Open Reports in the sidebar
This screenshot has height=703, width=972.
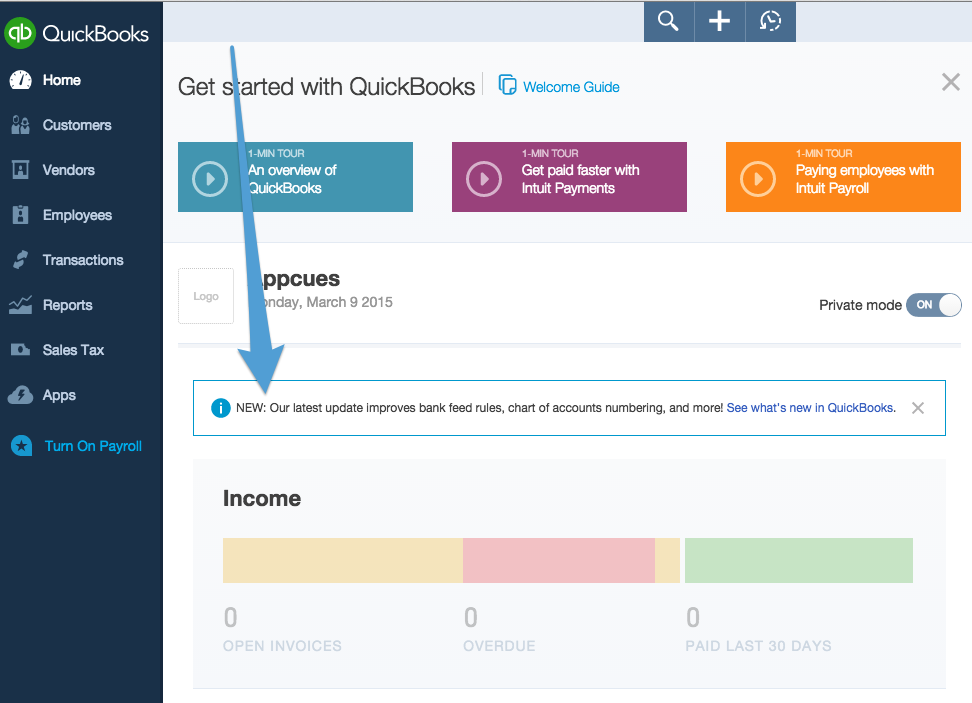tap(68, 305)
